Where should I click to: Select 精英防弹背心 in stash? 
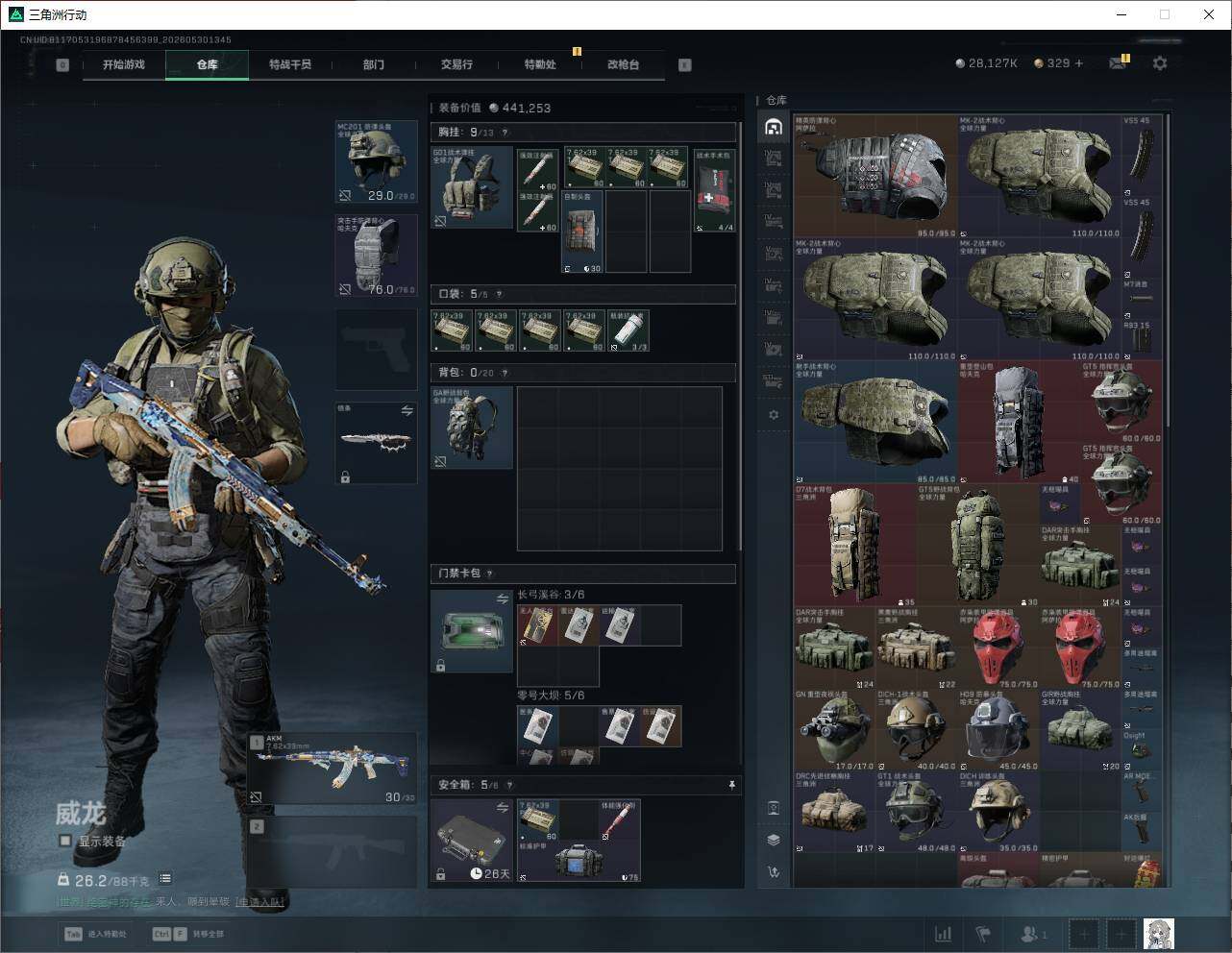[875, 177]
